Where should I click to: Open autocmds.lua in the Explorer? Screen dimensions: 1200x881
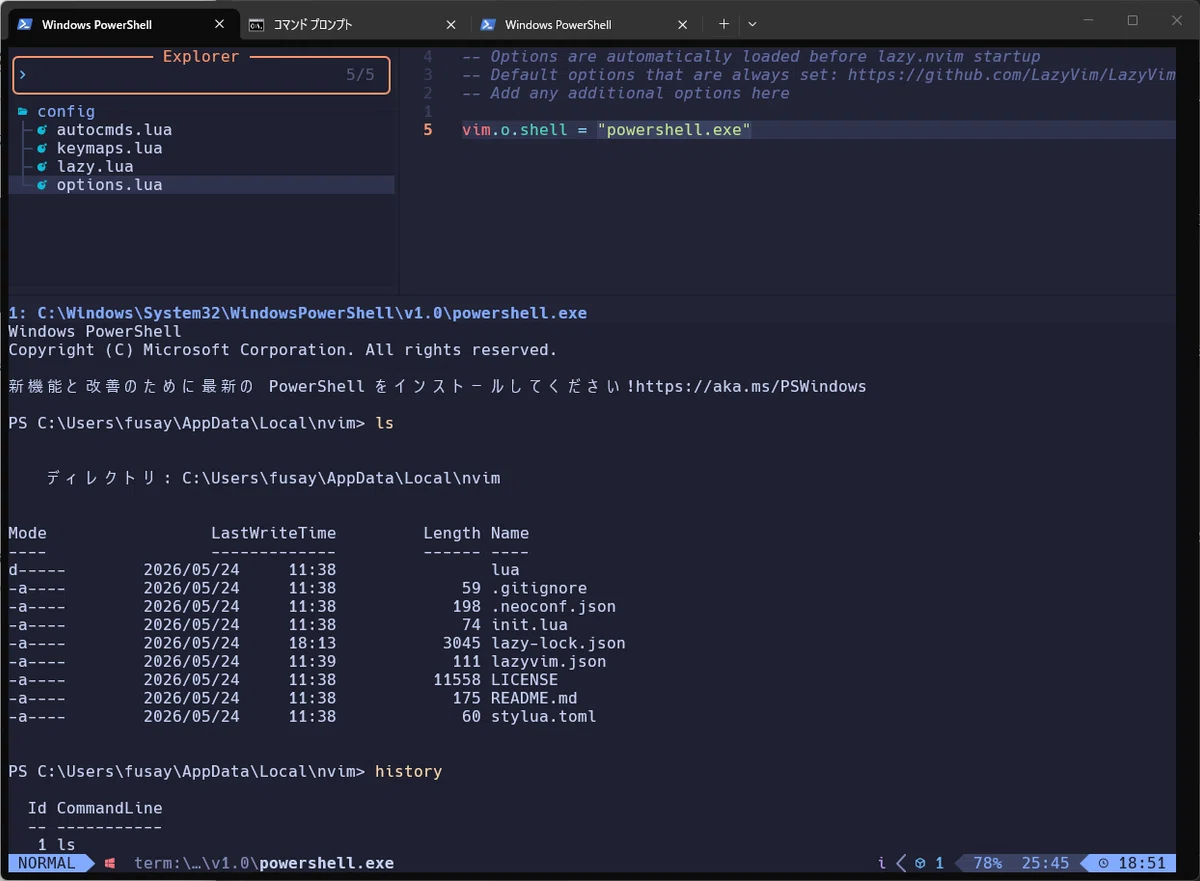click(x=114, y=130)
